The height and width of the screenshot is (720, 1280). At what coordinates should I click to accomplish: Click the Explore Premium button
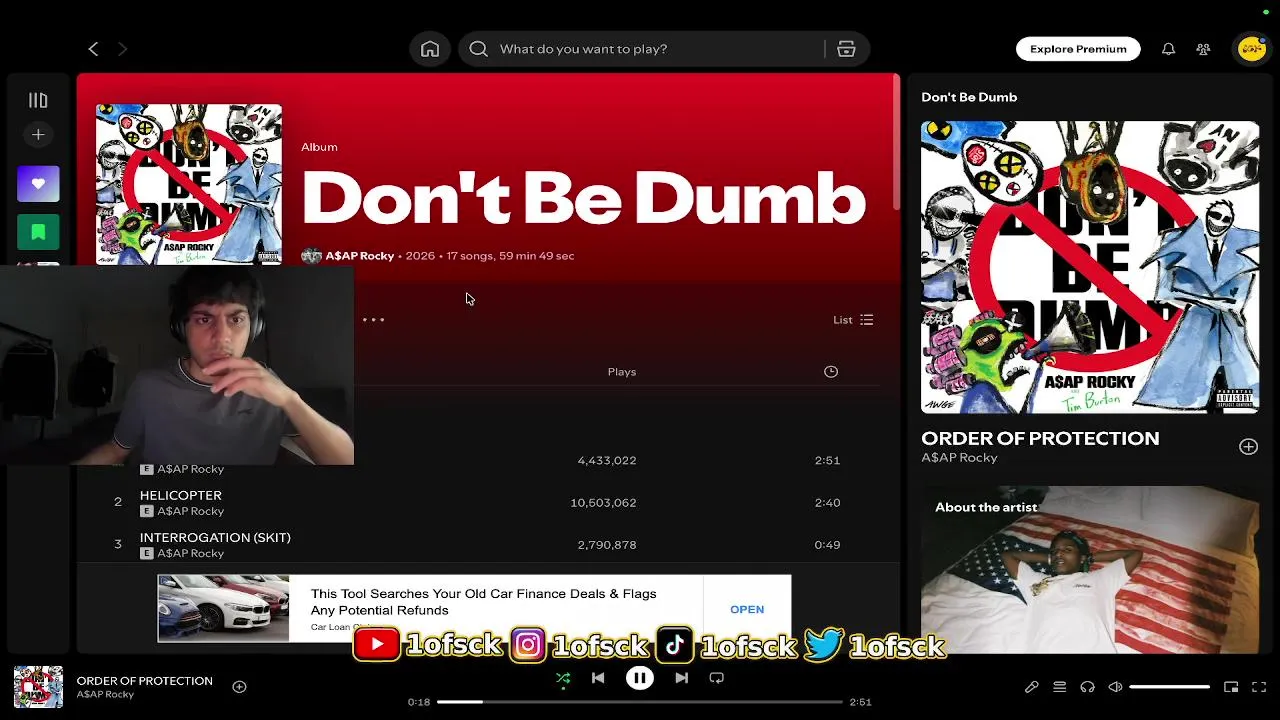1078,49
